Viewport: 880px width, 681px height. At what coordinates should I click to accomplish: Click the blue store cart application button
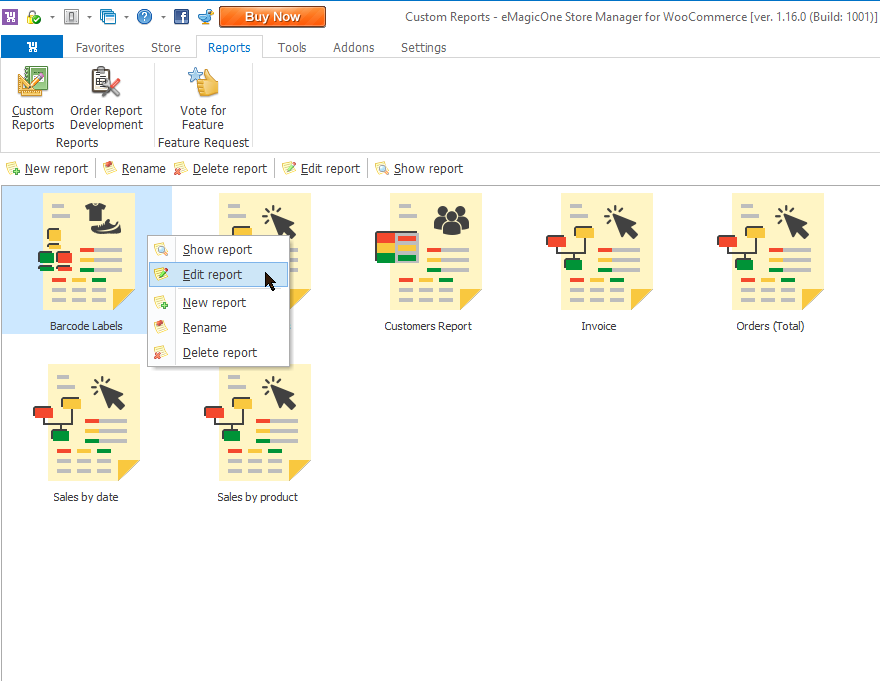(x=32, y=47)
